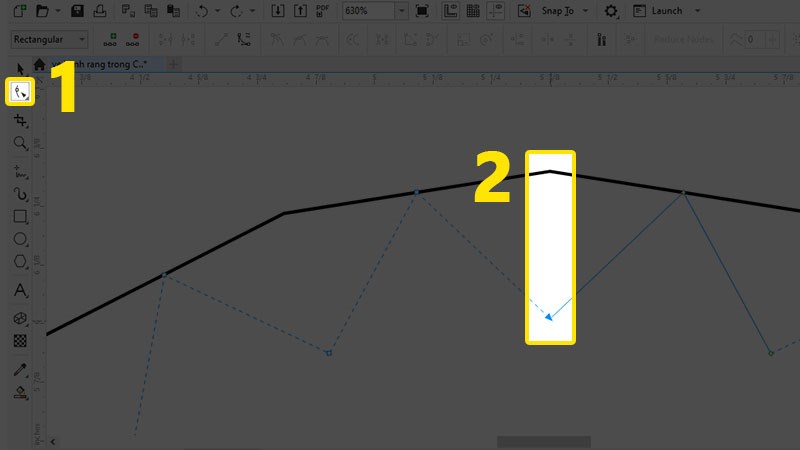Select the Transparency checkerboard tool

click(20, 341)
